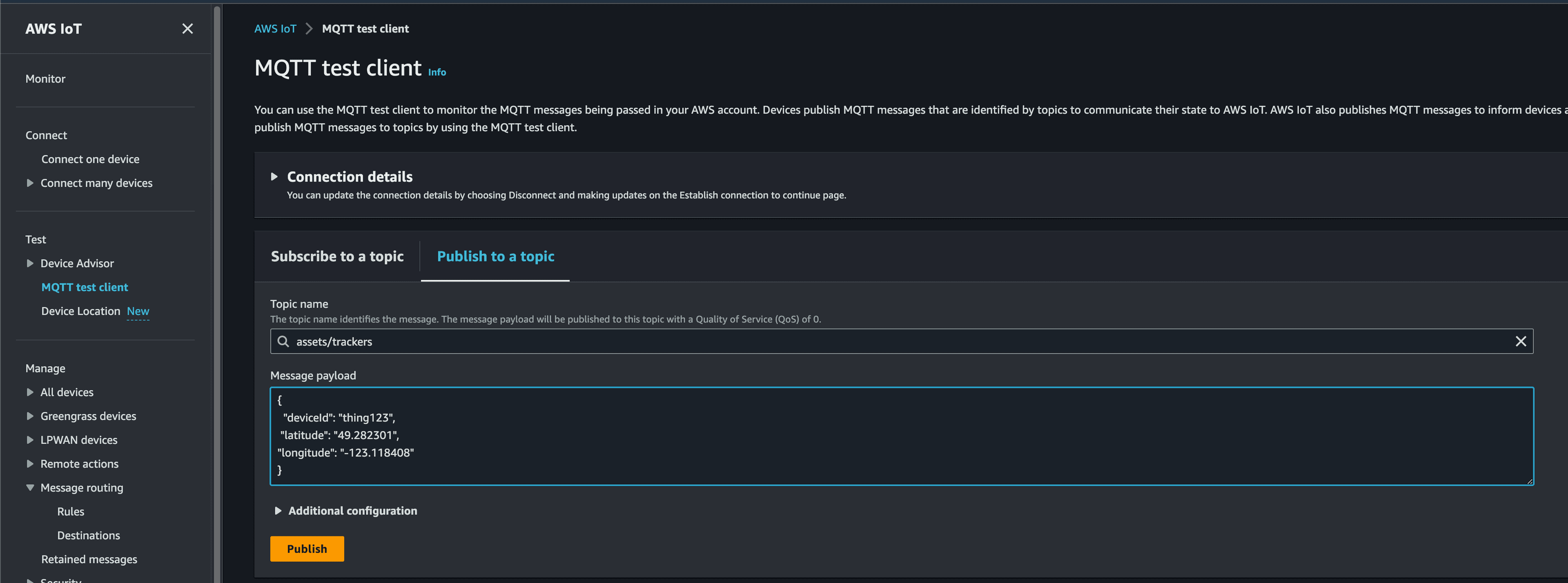Open Rules under Message routing
The height and width of the screenshot is (583, 1568).
pos(71,511)
